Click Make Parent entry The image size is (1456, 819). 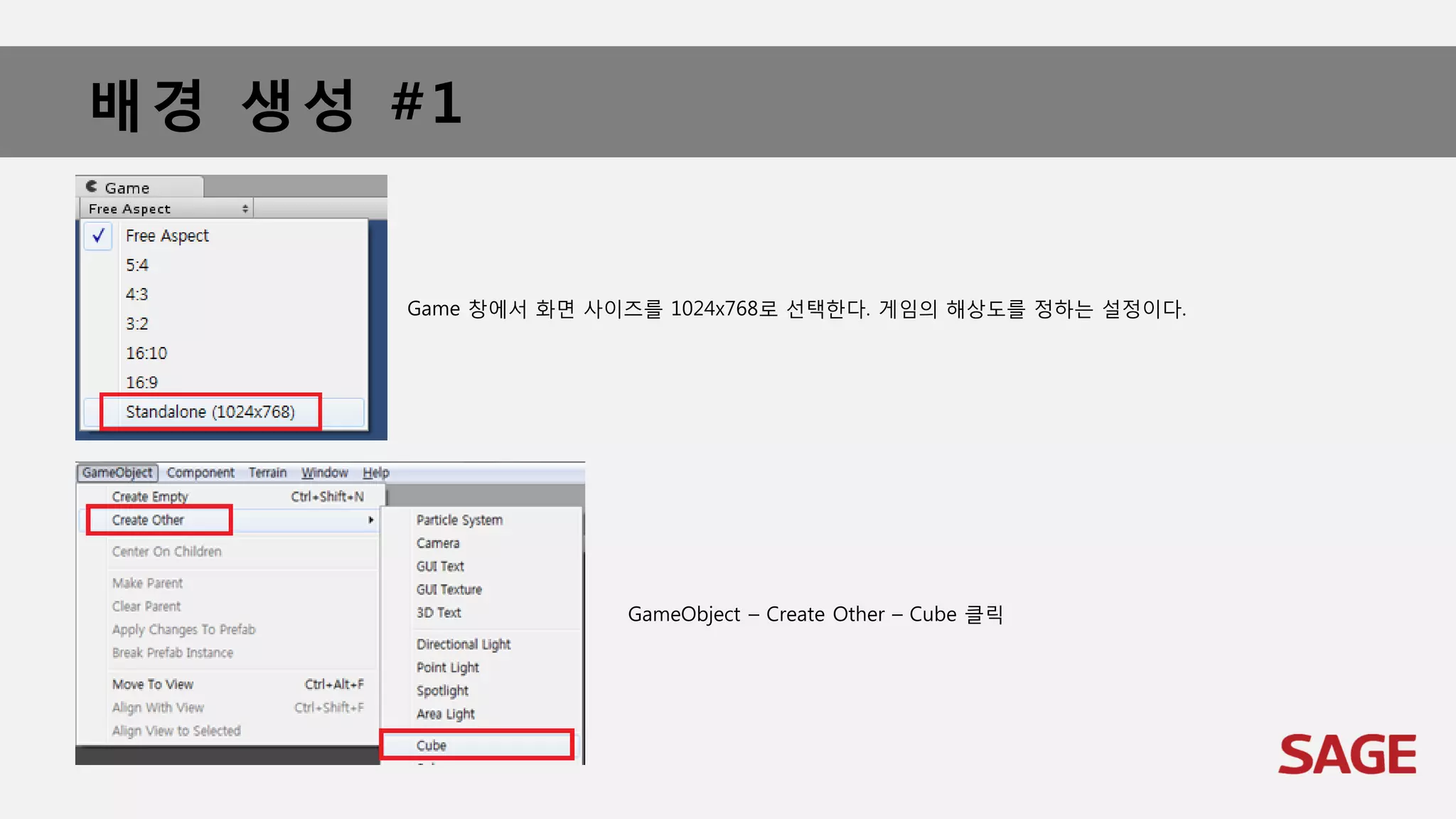pos(148,583)
